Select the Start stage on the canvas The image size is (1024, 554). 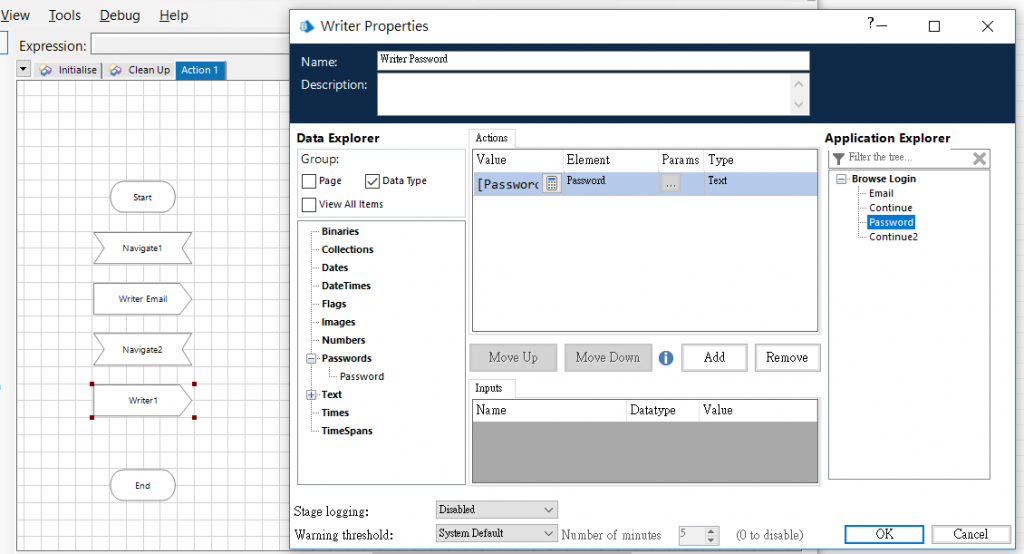point(142,197)
